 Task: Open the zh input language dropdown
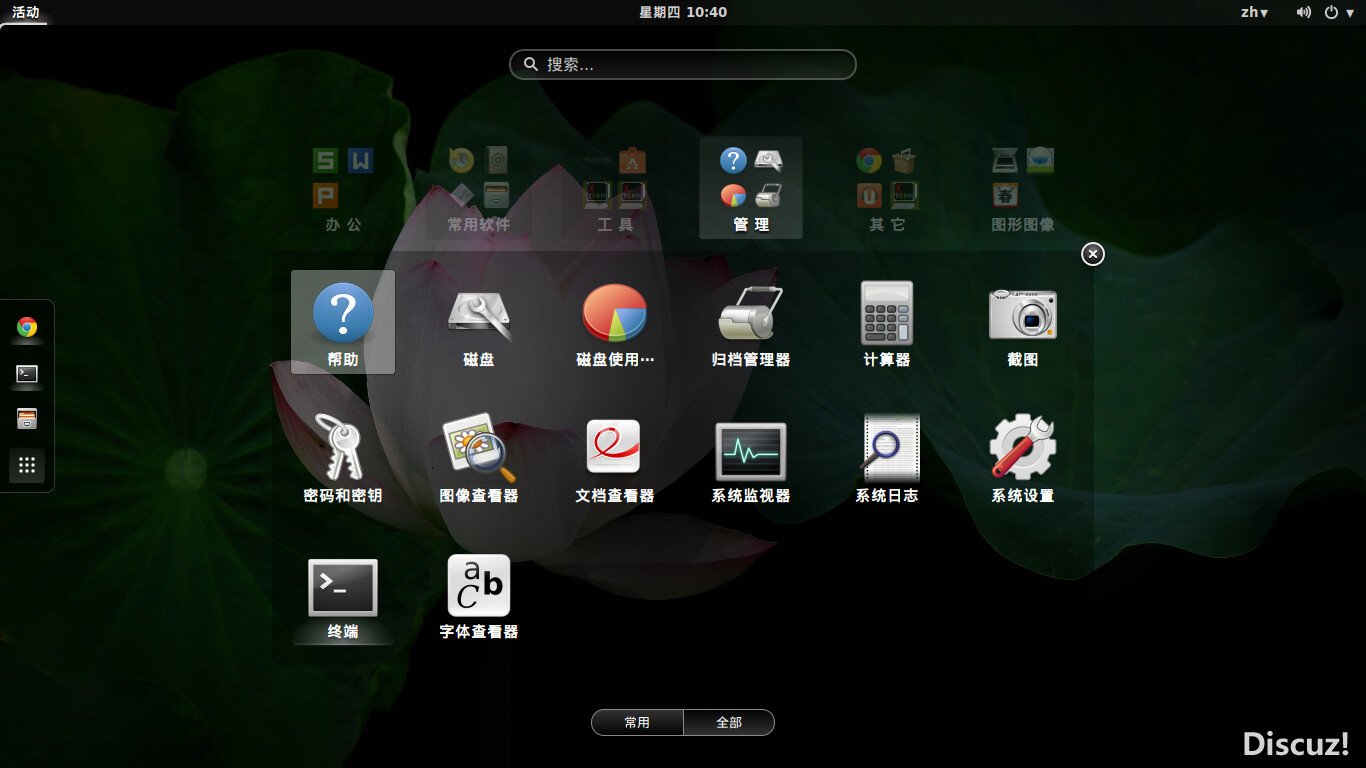(x=1254, y=12)
